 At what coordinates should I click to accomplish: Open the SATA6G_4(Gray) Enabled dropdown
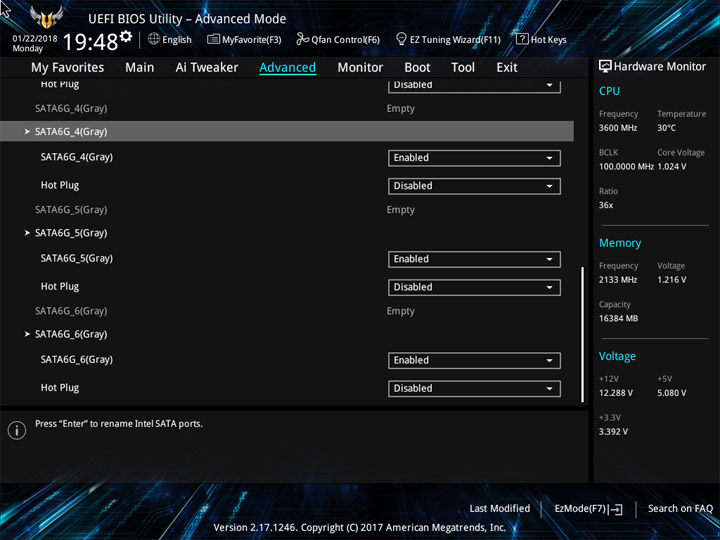point(474,158)
